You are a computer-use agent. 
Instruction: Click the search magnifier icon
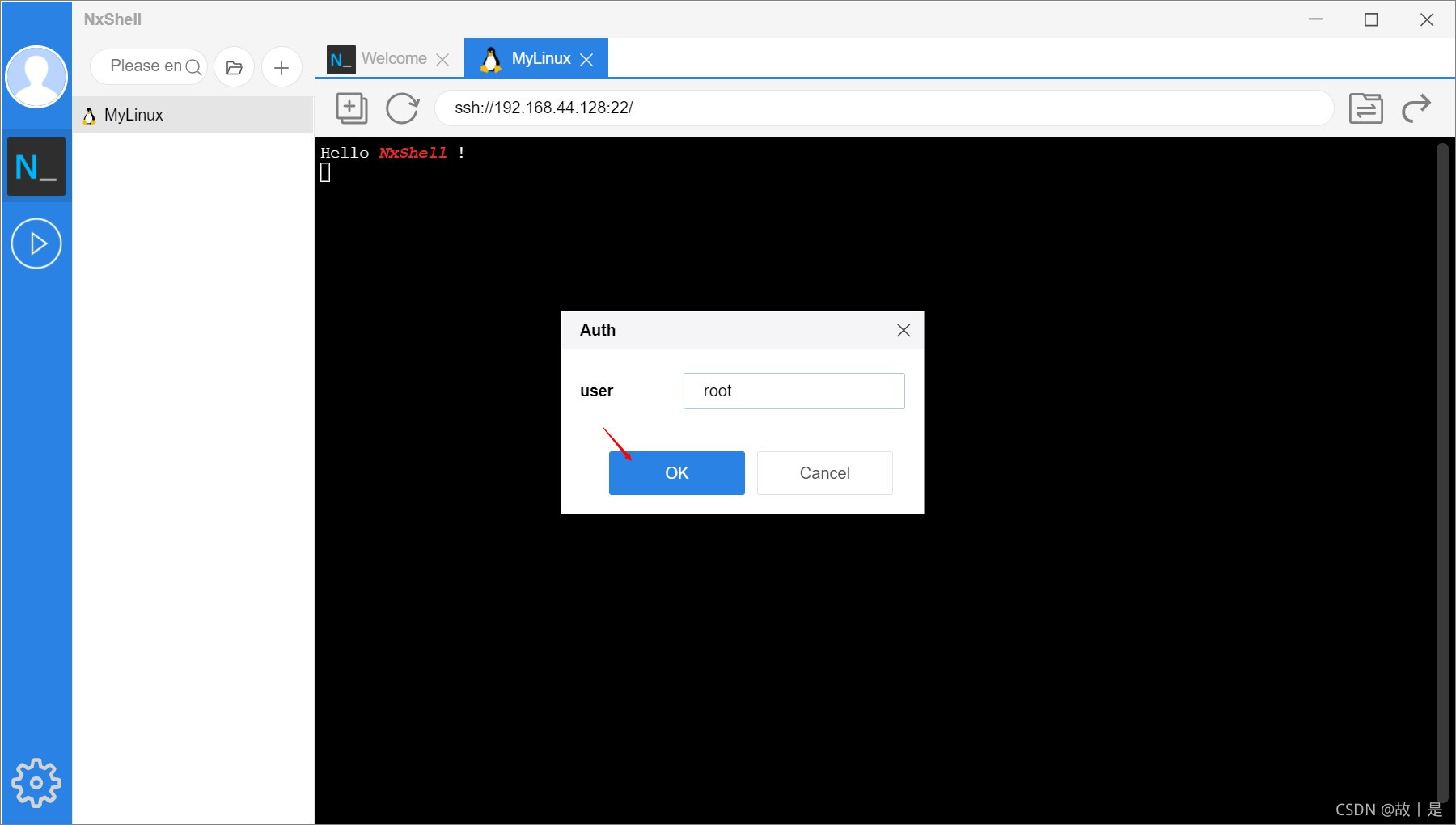click(x=193, y=67)
